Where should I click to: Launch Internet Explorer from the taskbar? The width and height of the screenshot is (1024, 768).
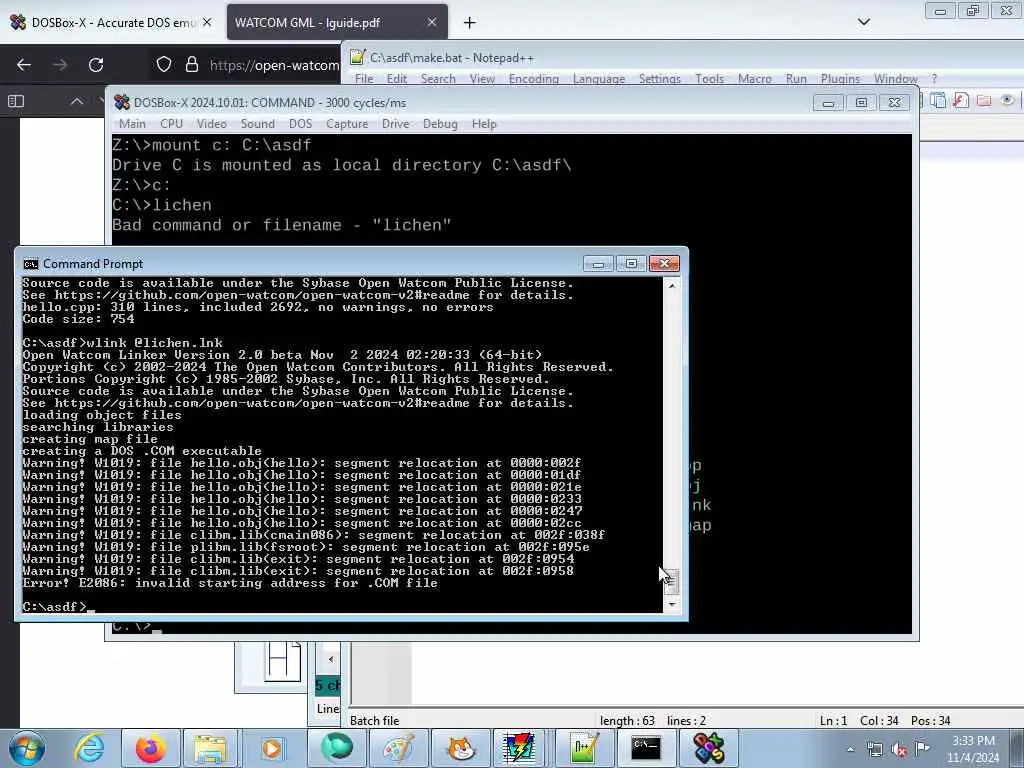(x=89, y=748)
